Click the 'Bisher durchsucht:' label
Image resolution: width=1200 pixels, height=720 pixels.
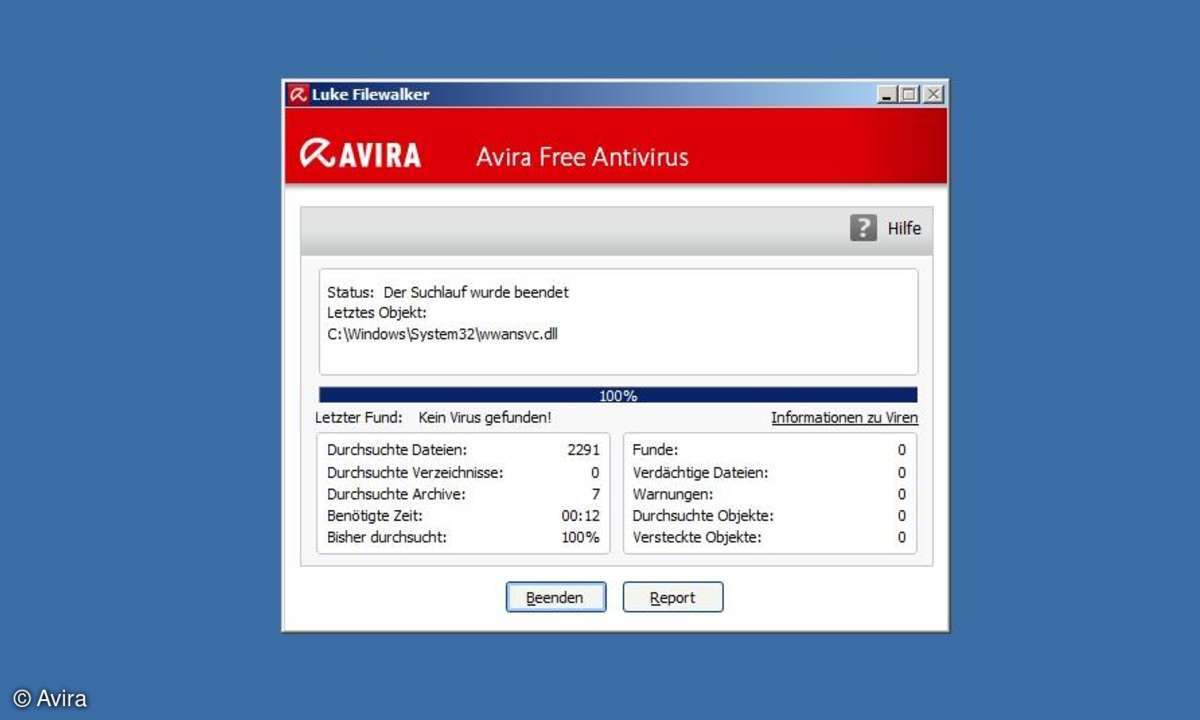pyautogui.click(x=387, y=538)
